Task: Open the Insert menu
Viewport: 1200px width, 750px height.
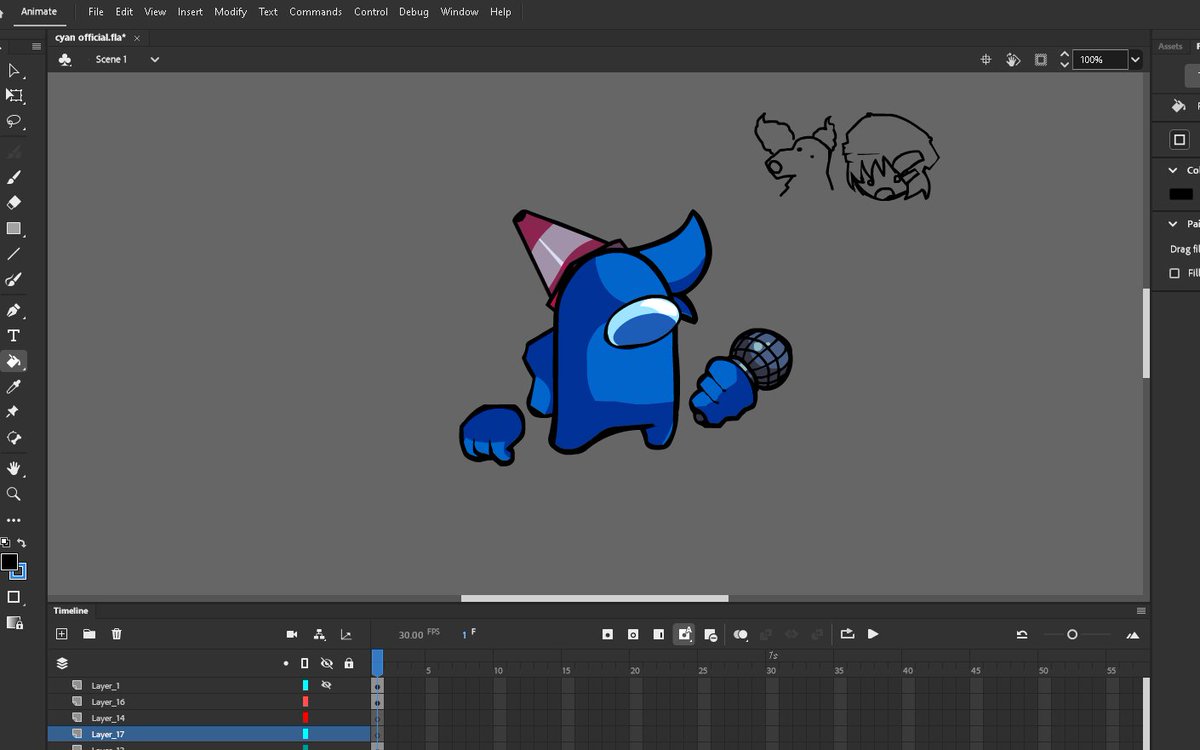Action: pyautogui.click(x=190, y=12)
